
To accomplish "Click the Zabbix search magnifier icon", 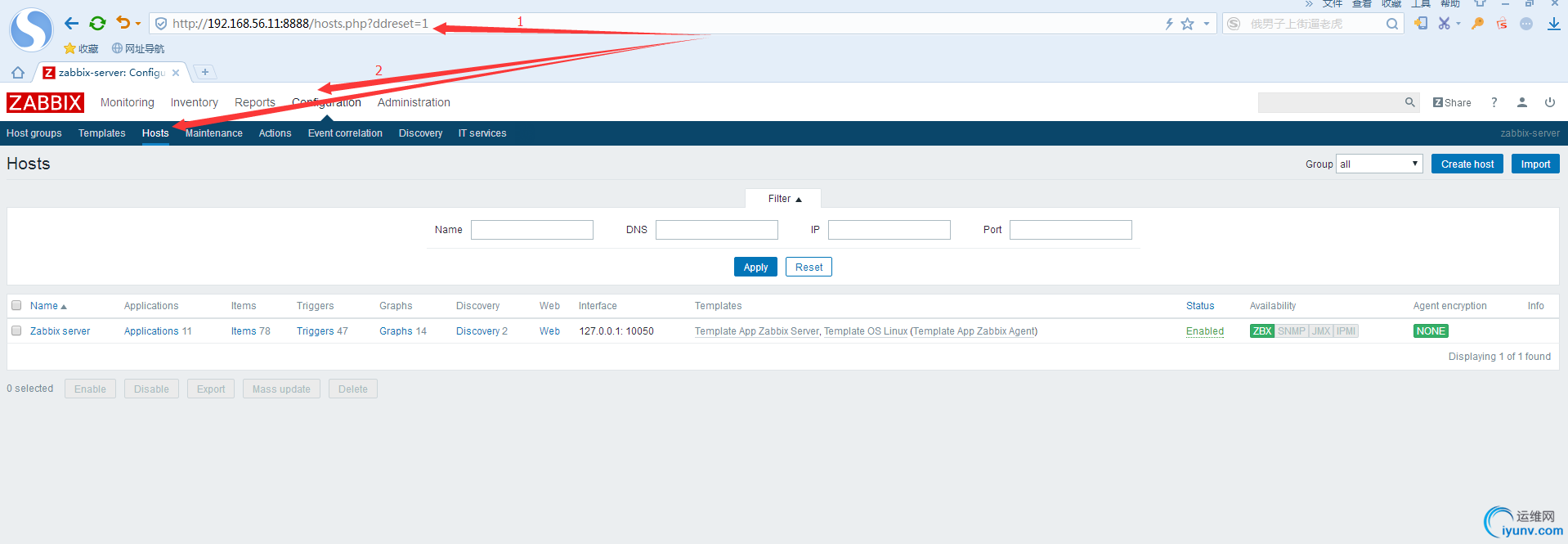I will click(x=1409, y=102).
